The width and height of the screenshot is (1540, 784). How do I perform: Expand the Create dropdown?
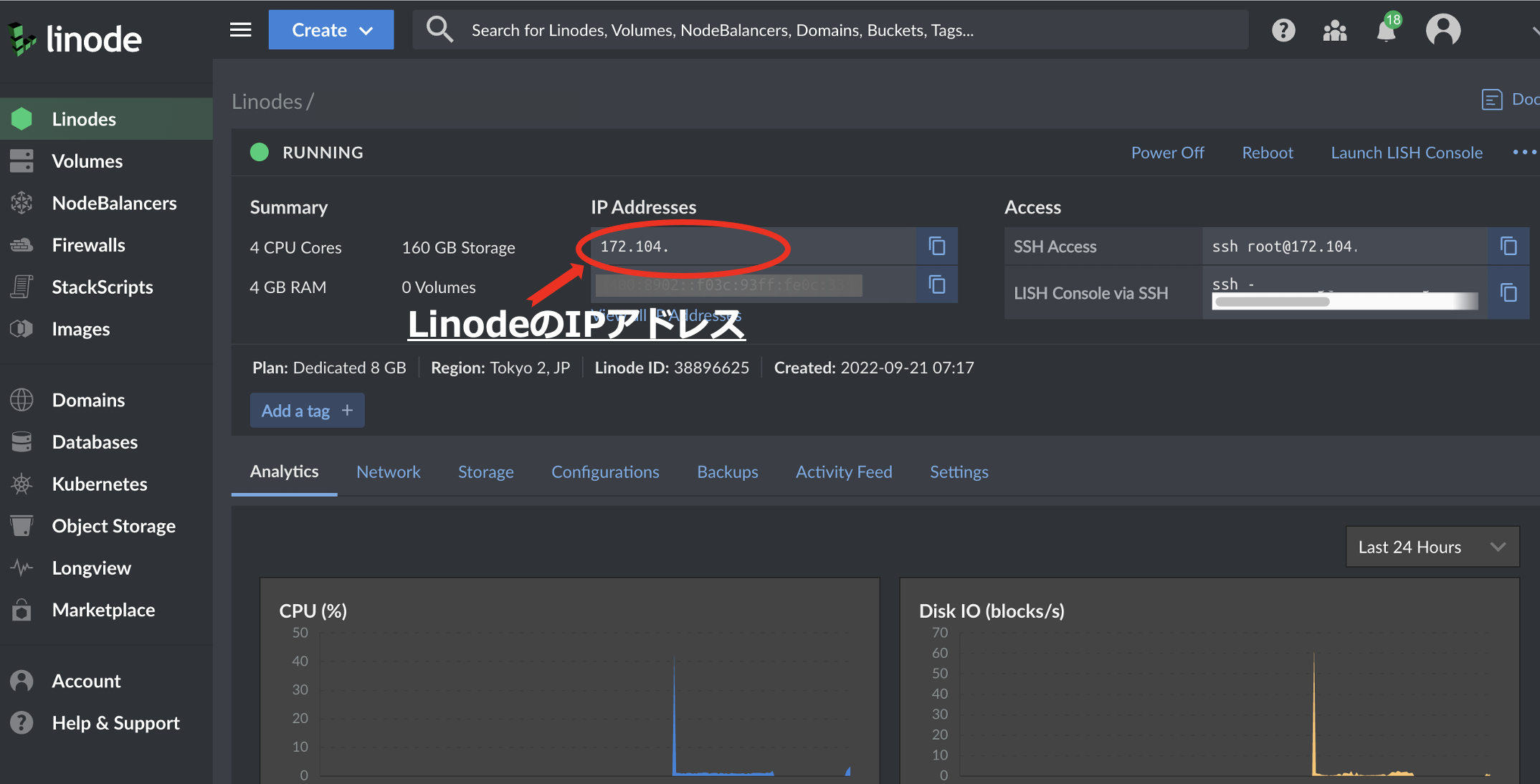331,30
